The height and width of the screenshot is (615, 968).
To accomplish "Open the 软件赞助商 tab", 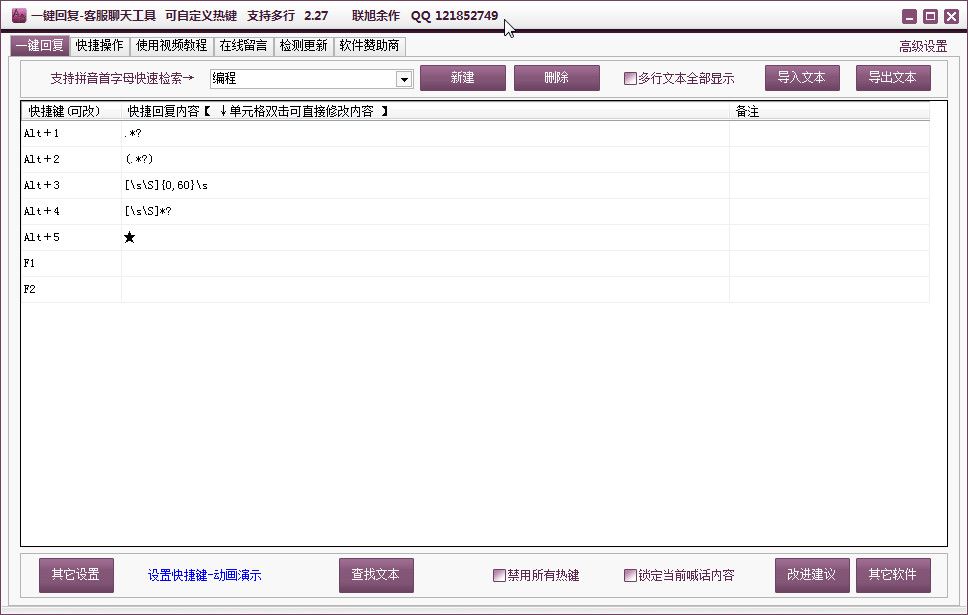I will point(369,46).
